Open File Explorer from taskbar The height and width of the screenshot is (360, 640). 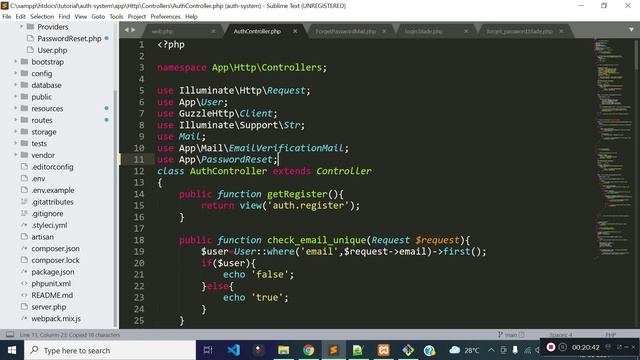tap(283, 350)
